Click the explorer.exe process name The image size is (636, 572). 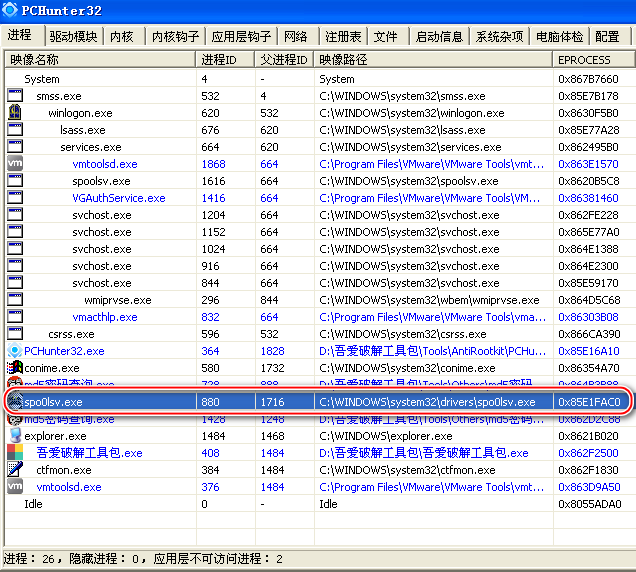pyautogui.click(x=55, y=436)
